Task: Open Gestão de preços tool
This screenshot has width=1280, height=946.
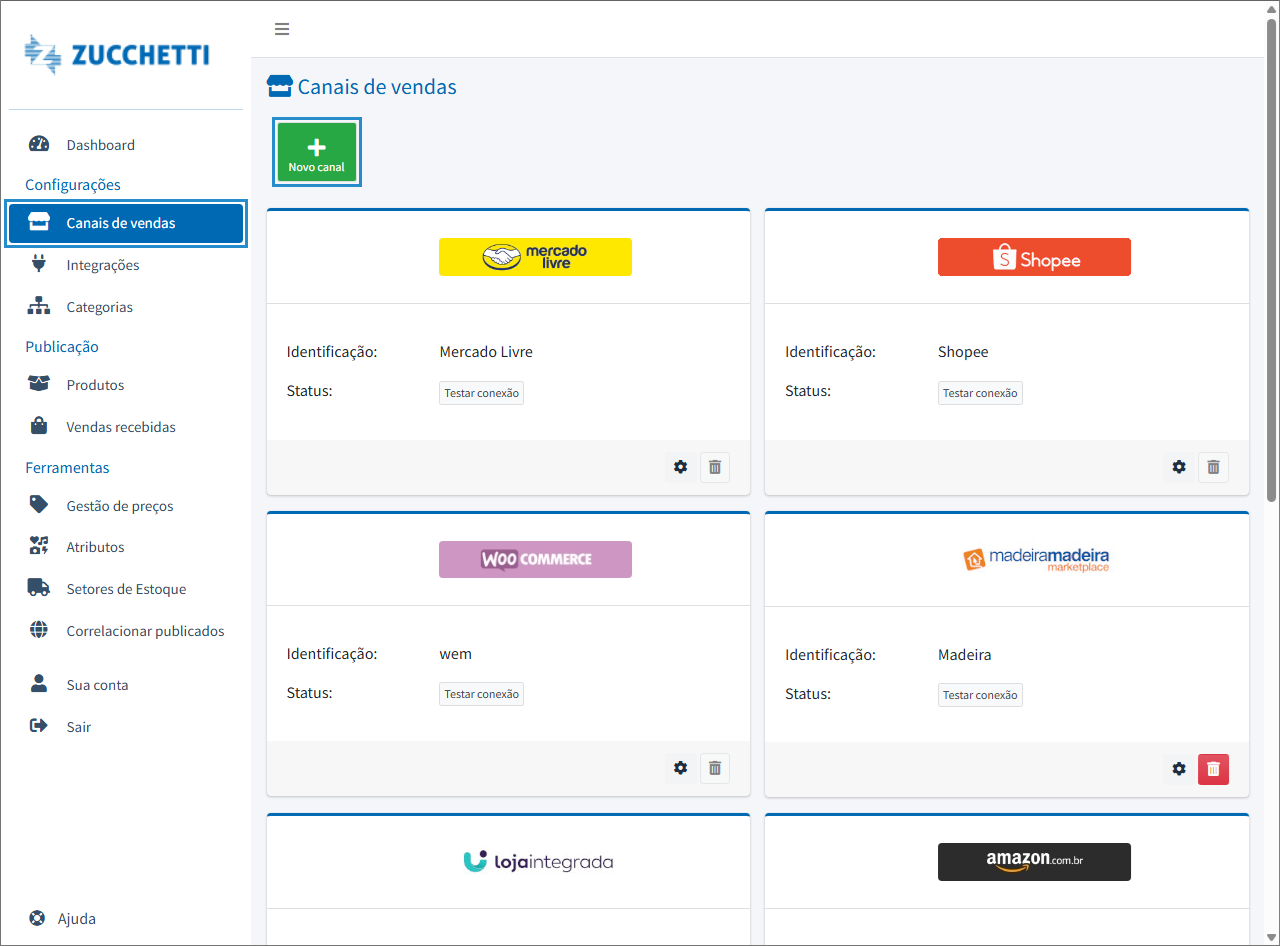Action: pyautogui.click(x=119, y=506)
